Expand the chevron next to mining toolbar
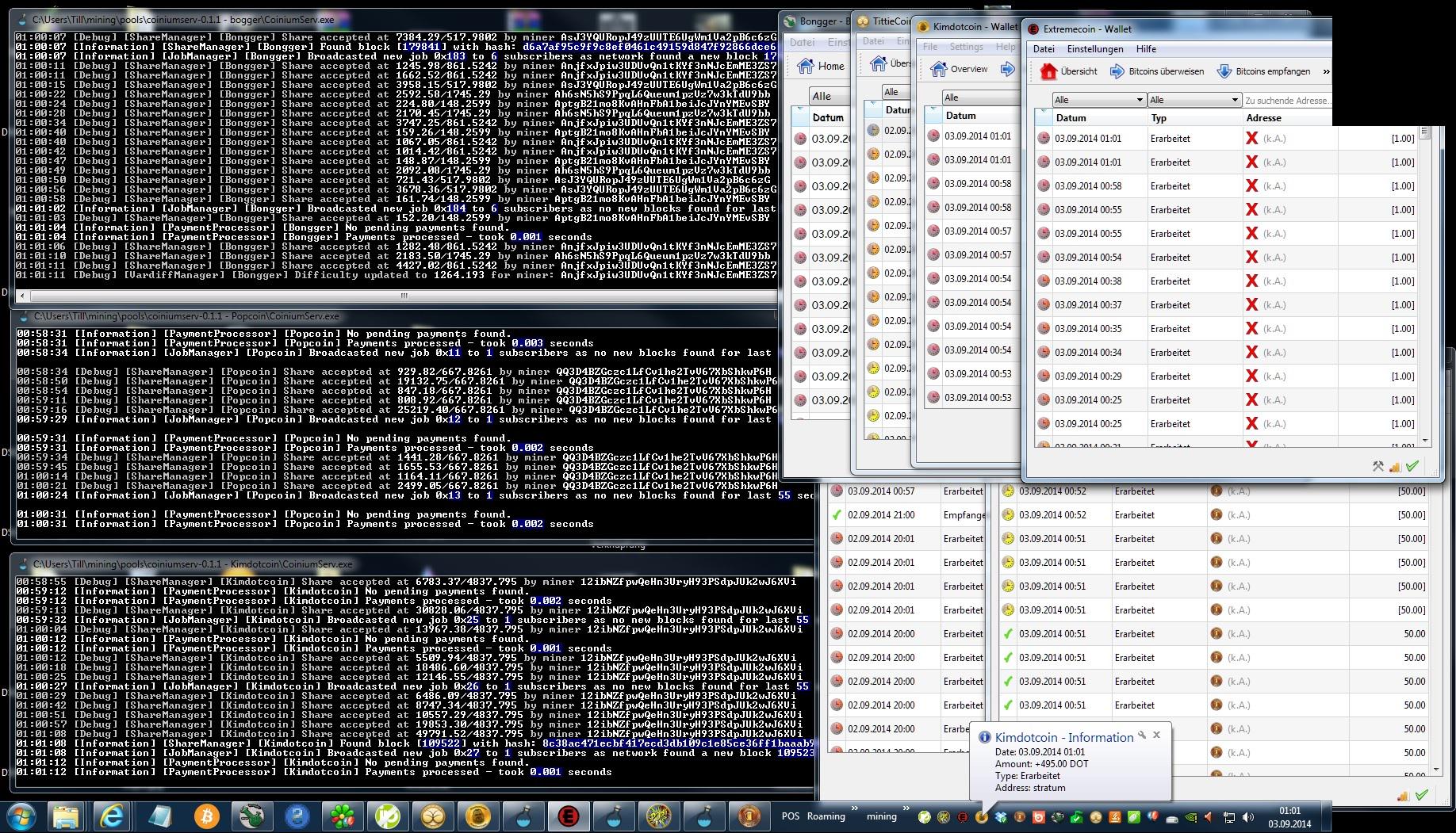The width and height of the screenshot is (1456, 833). [907, 810]
